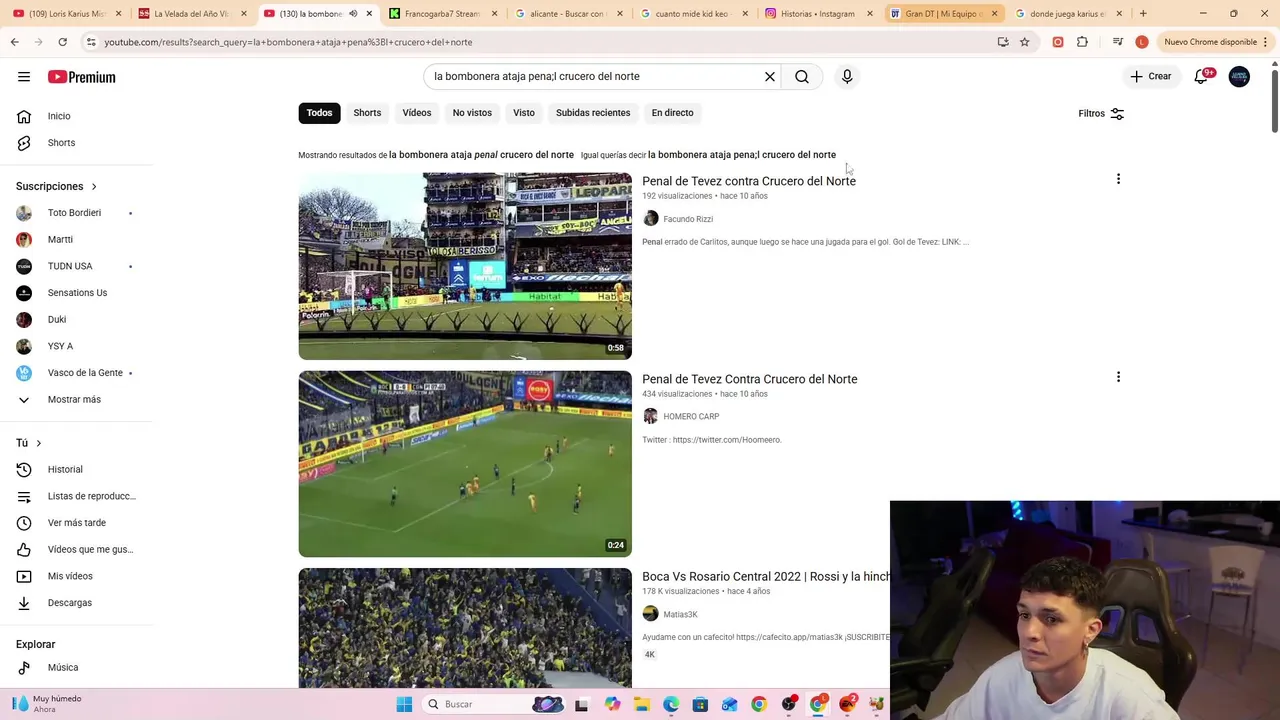Click the YouTube Premium logo
This screenshot has width=1280, height=720.
[x=82, y=77]
